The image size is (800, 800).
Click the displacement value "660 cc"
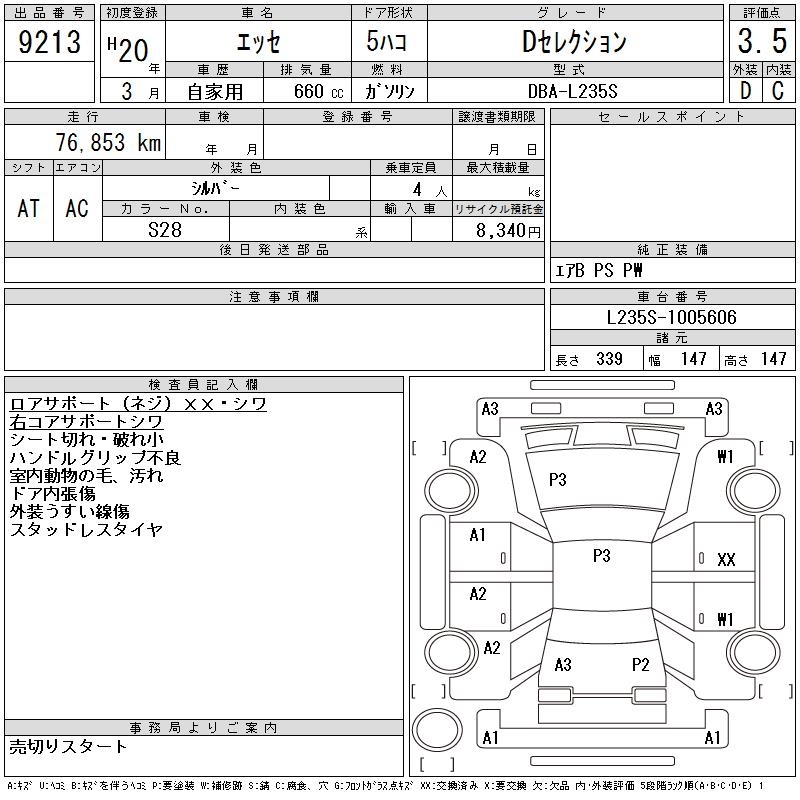tap(318, 91)
